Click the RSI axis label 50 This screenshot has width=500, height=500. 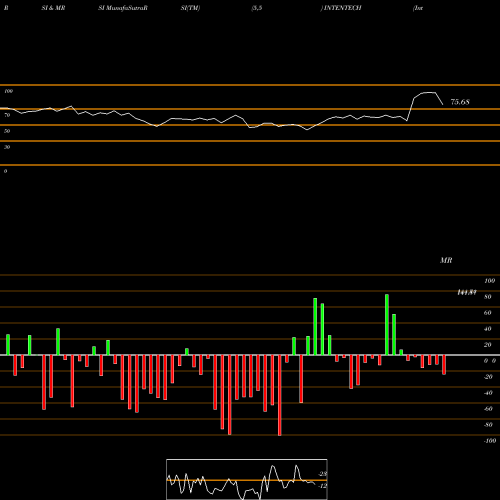[7, 131]
